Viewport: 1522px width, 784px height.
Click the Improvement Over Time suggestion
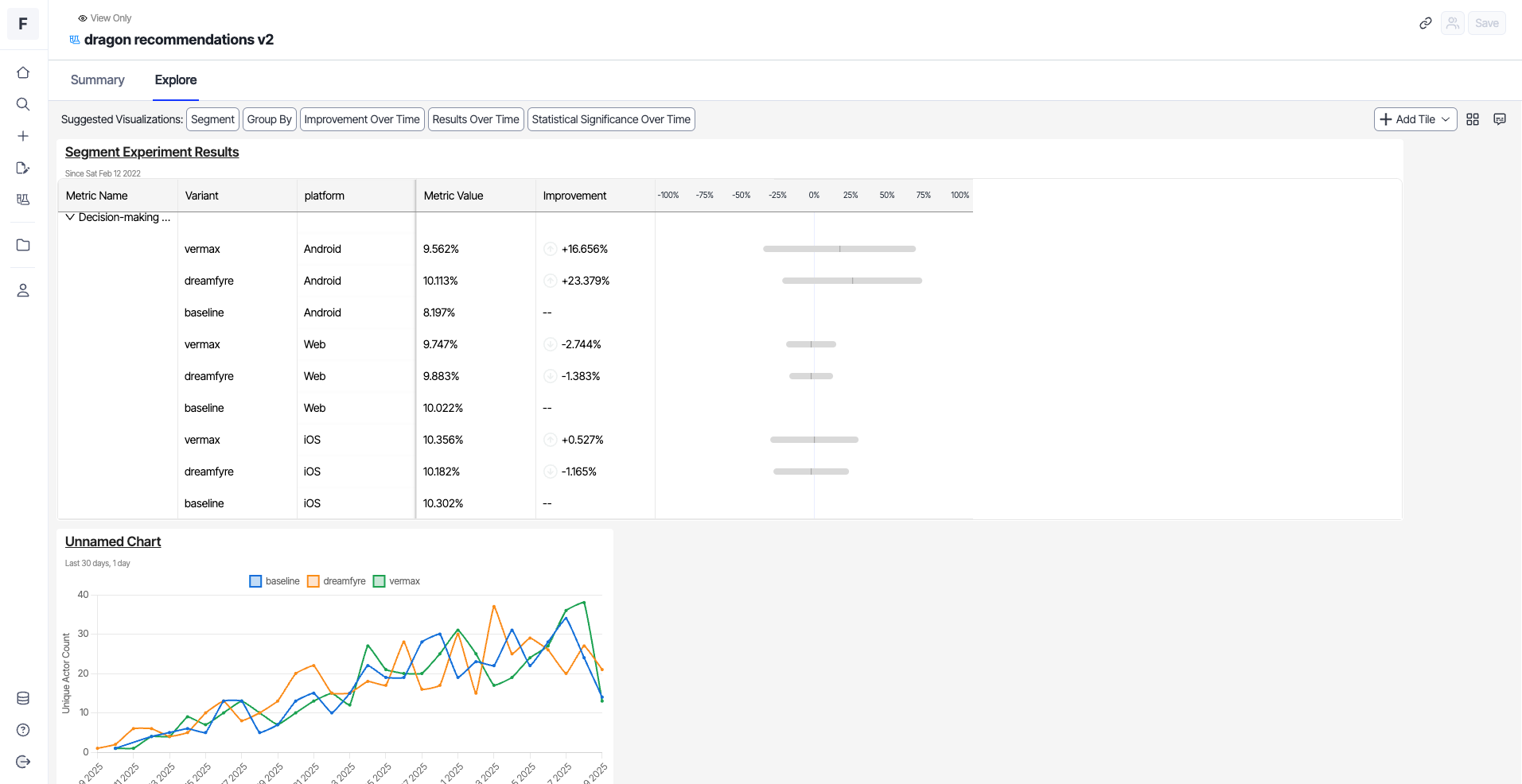point(361,119)
